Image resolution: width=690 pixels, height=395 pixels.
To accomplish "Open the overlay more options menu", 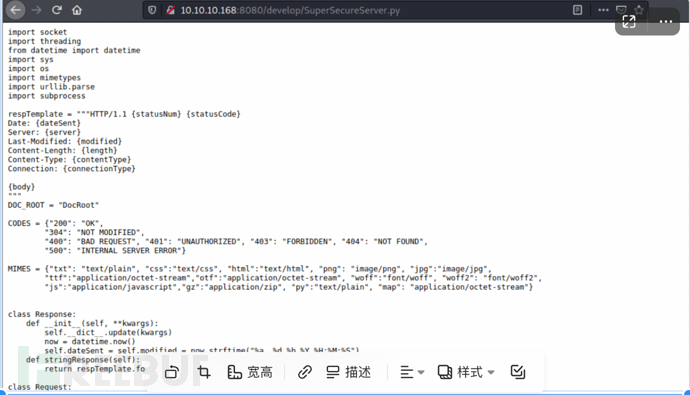I will (x=666, y=22).
